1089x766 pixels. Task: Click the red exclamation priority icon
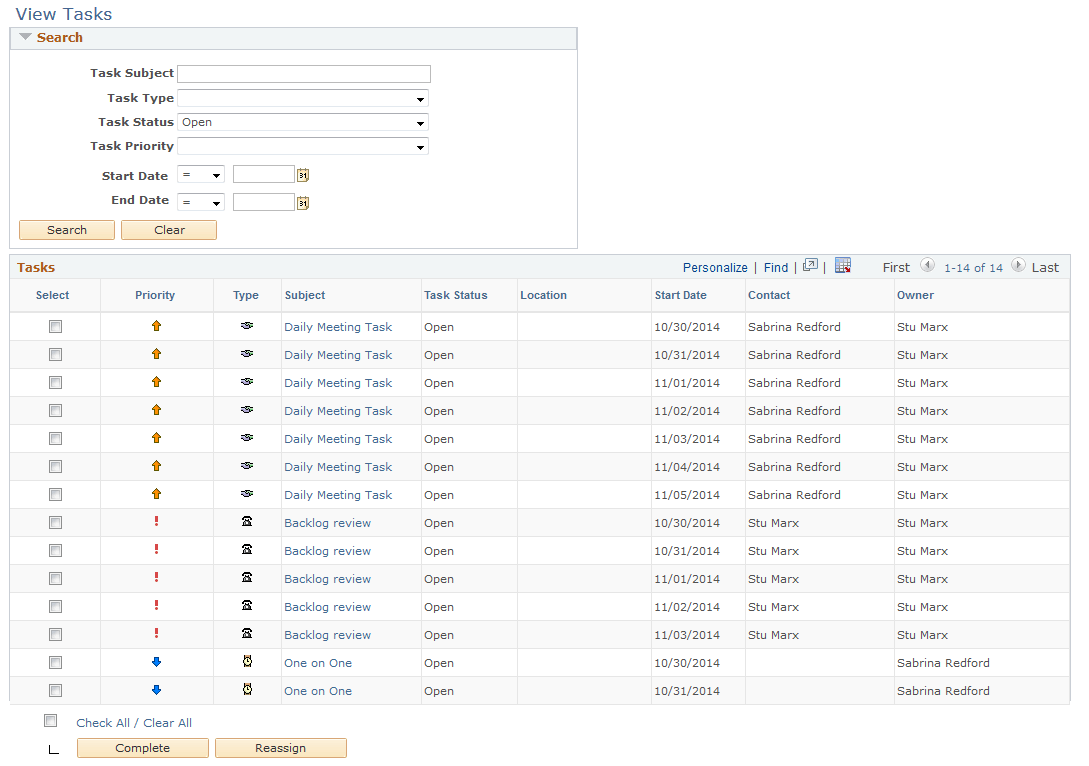point(155,523)
